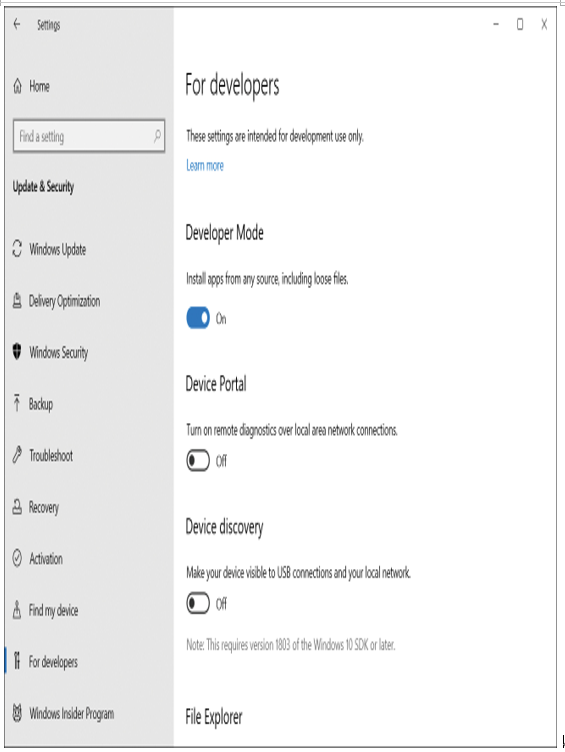Click the Troubleshoot wrench icon
565x752 pixels.
point(17,454)
